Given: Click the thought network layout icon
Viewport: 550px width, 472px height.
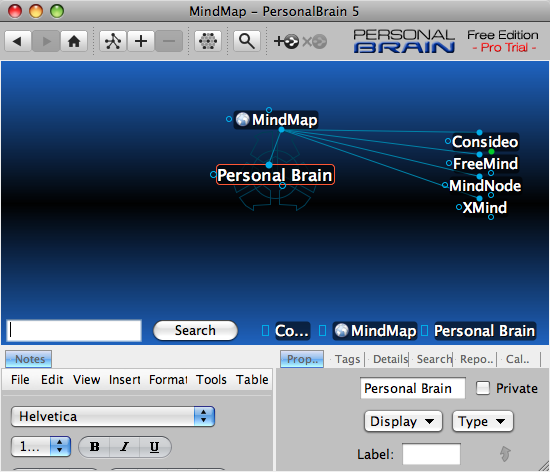Looking at the screenshot, I should click(113, 41).
